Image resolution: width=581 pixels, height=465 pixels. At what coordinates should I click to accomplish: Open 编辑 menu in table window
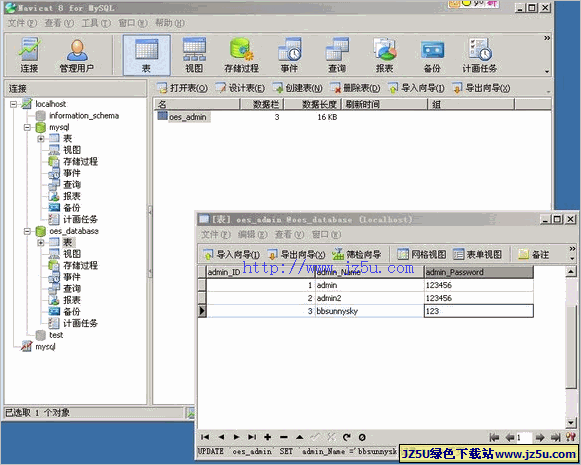pos(252,235)
